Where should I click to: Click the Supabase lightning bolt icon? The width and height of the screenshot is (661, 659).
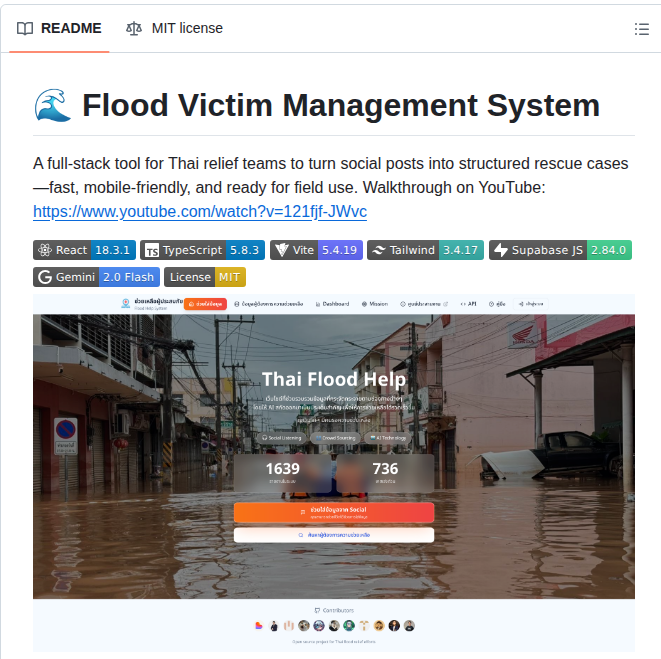pyautogui.click(x=500, y=250)
